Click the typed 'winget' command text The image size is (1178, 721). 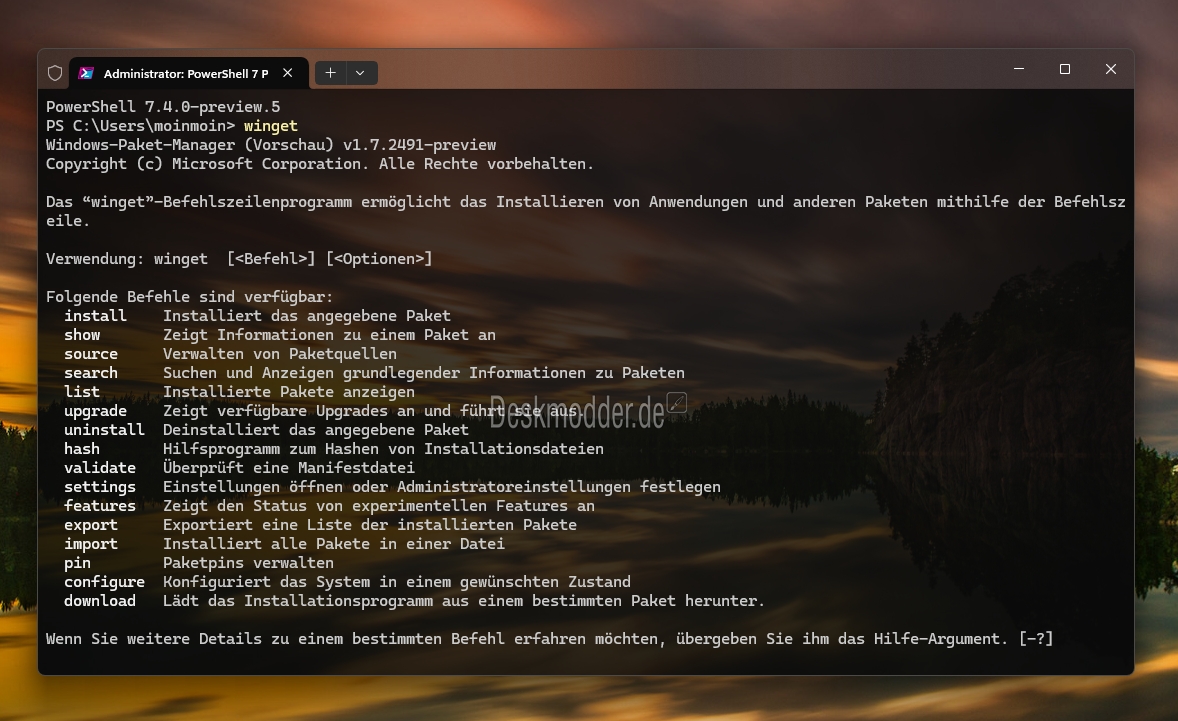click(270, 126)
